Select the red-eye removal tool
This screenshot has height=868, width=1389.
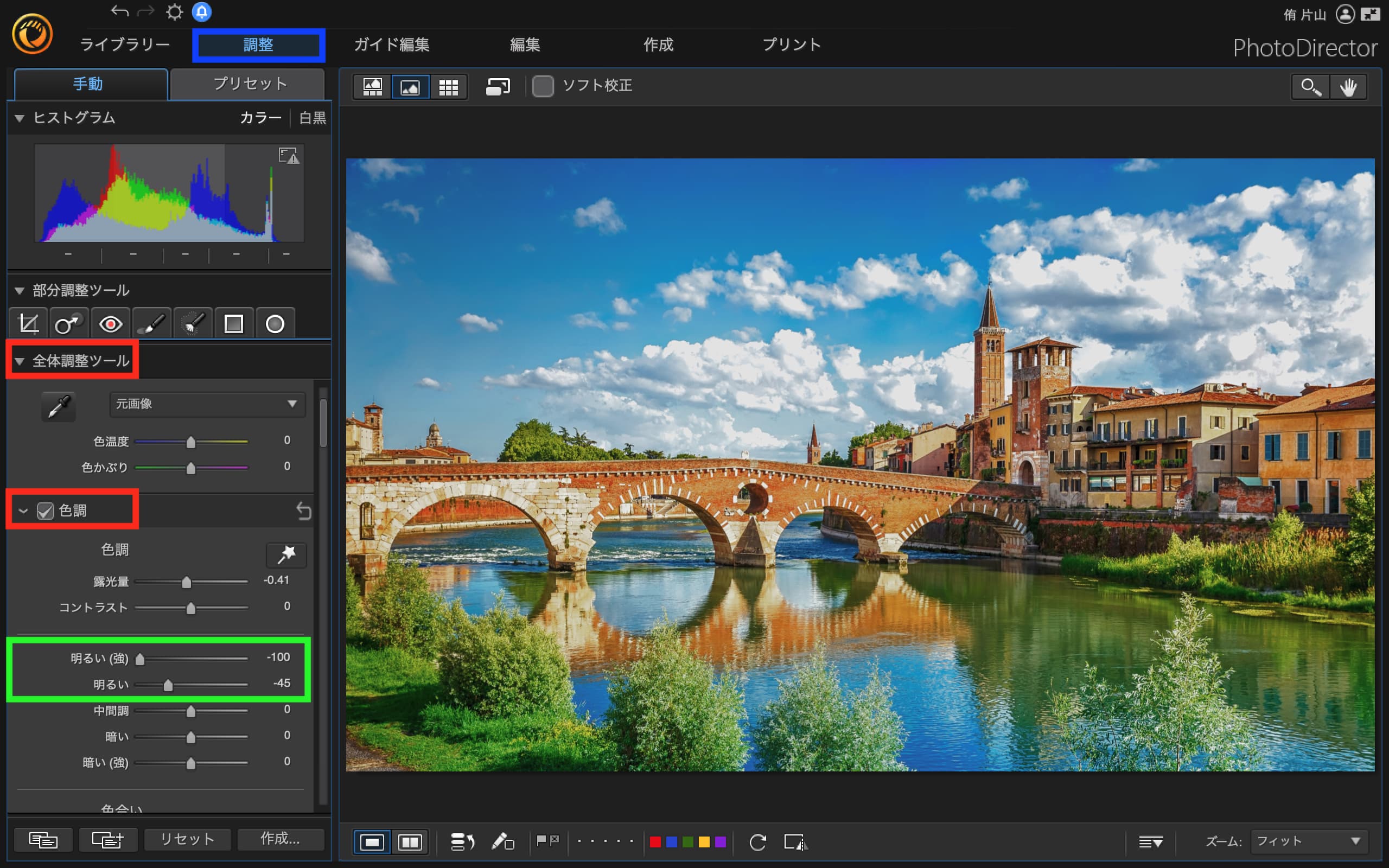point(110,324)
